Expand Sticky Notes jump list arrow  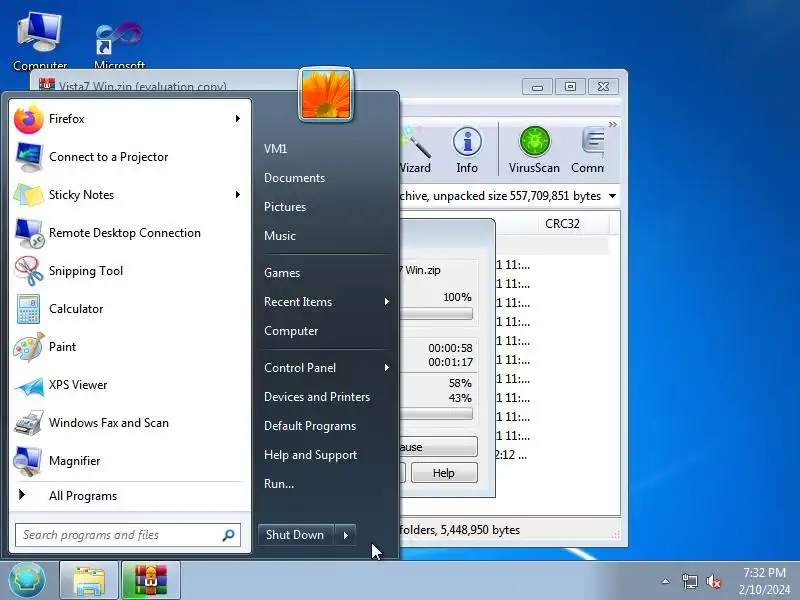tap(238, 194)
